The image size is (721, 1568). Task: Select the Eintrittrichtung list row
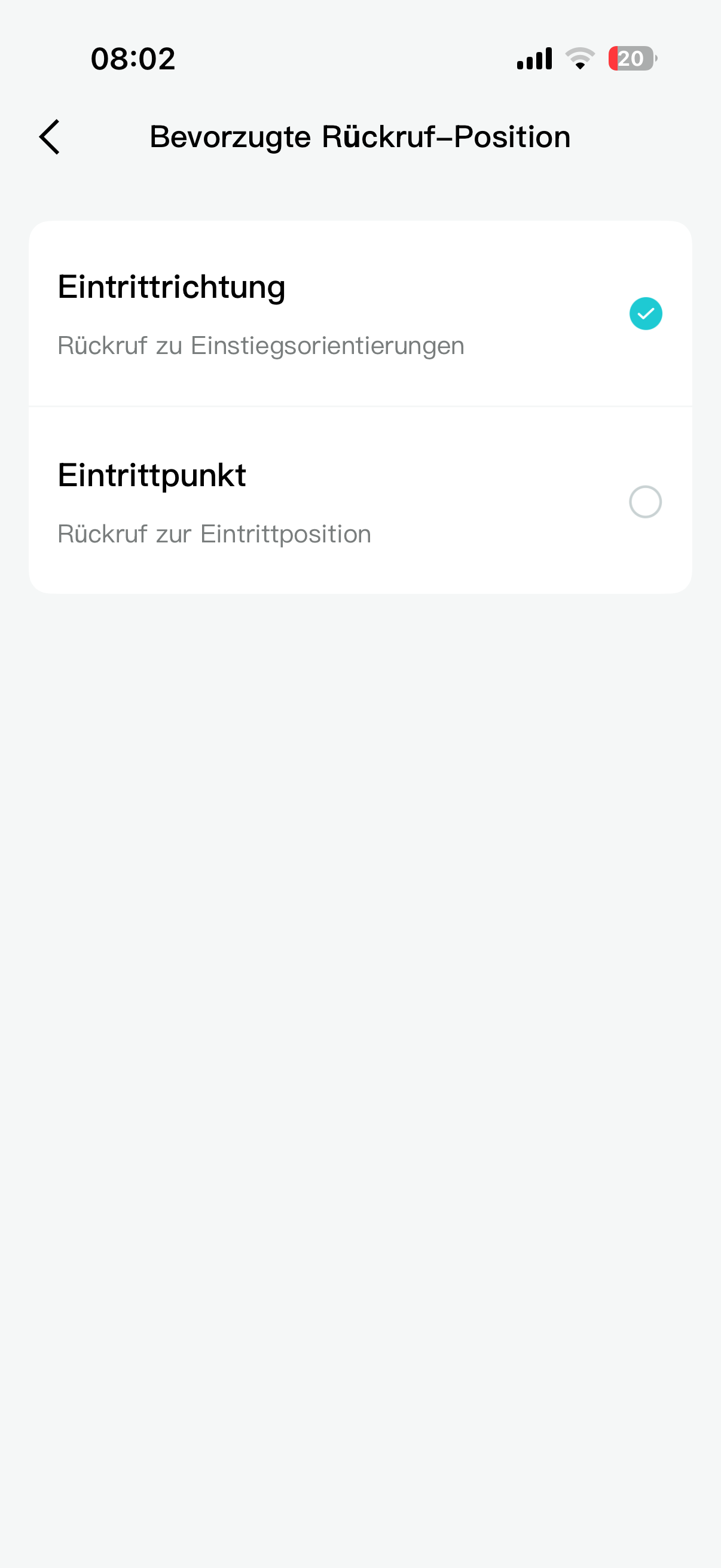coord(360,313)
